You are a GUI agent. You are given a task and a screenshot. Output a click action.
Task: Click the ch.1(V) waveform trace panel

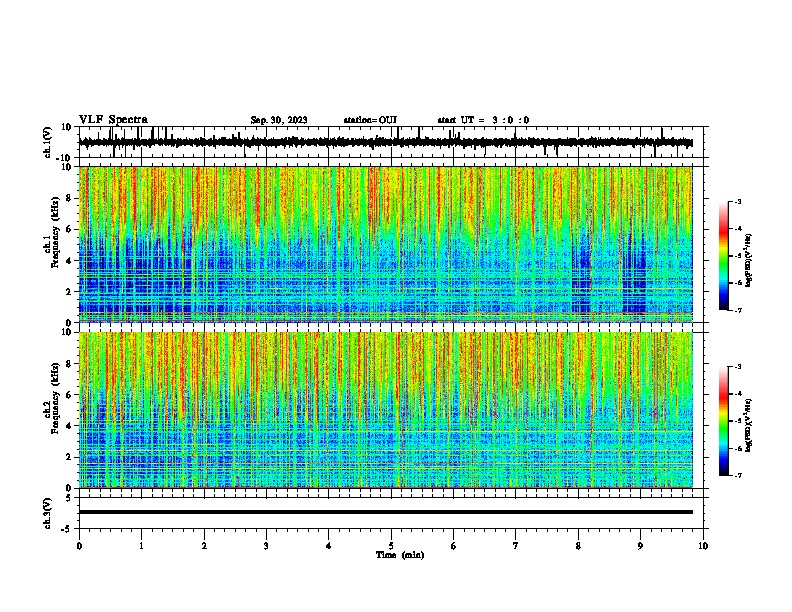click(393, 142)
